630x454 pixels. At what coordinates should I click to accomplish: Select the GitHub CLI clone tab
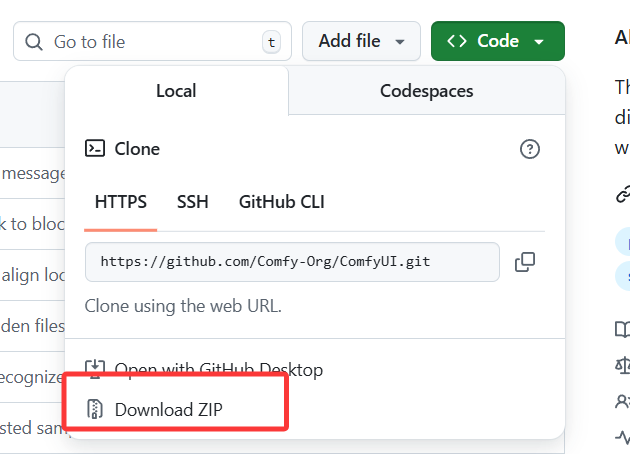[281, 202]
